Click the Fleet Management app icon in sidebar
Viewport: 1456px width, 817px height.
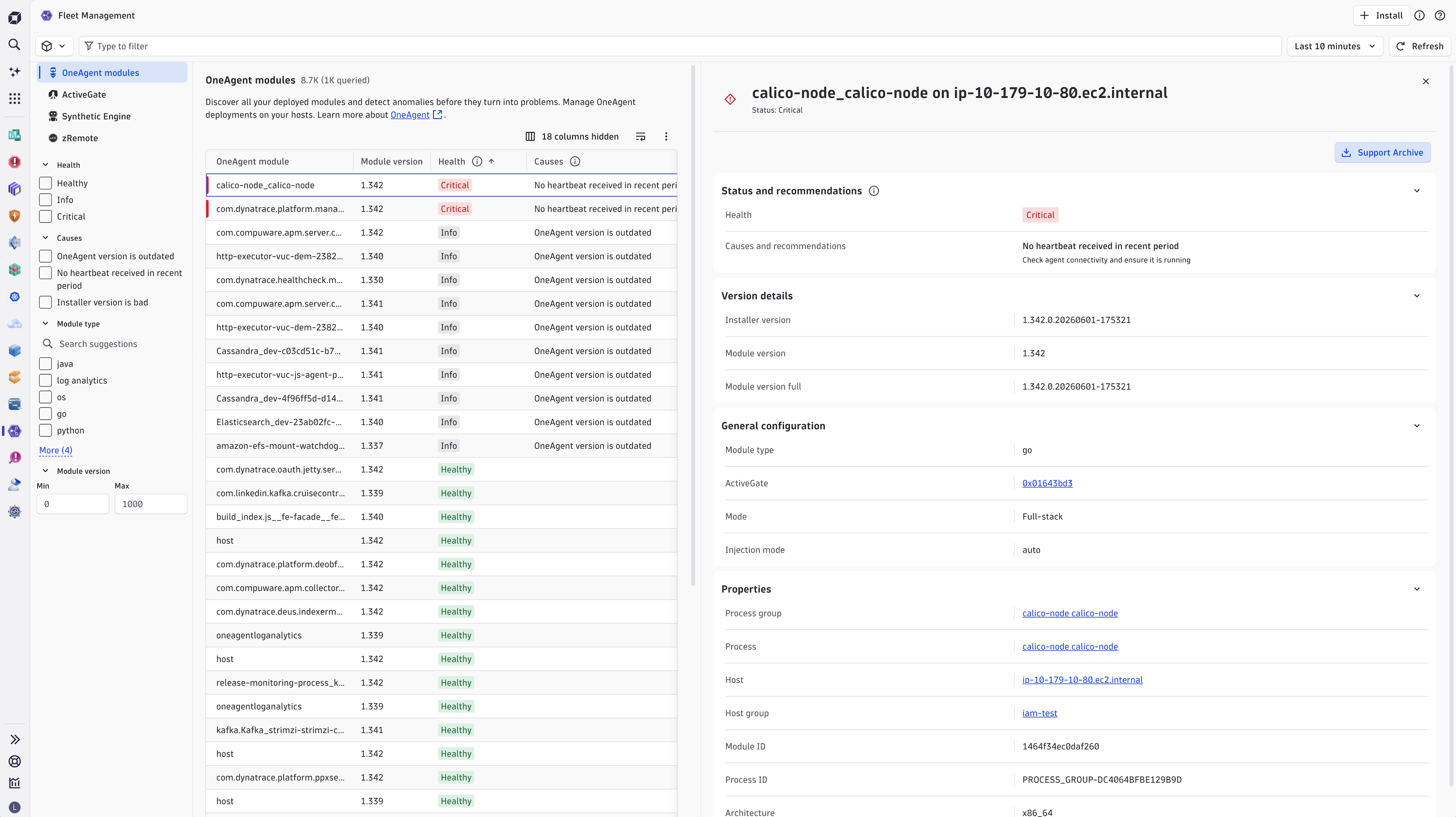pos(15,431)
